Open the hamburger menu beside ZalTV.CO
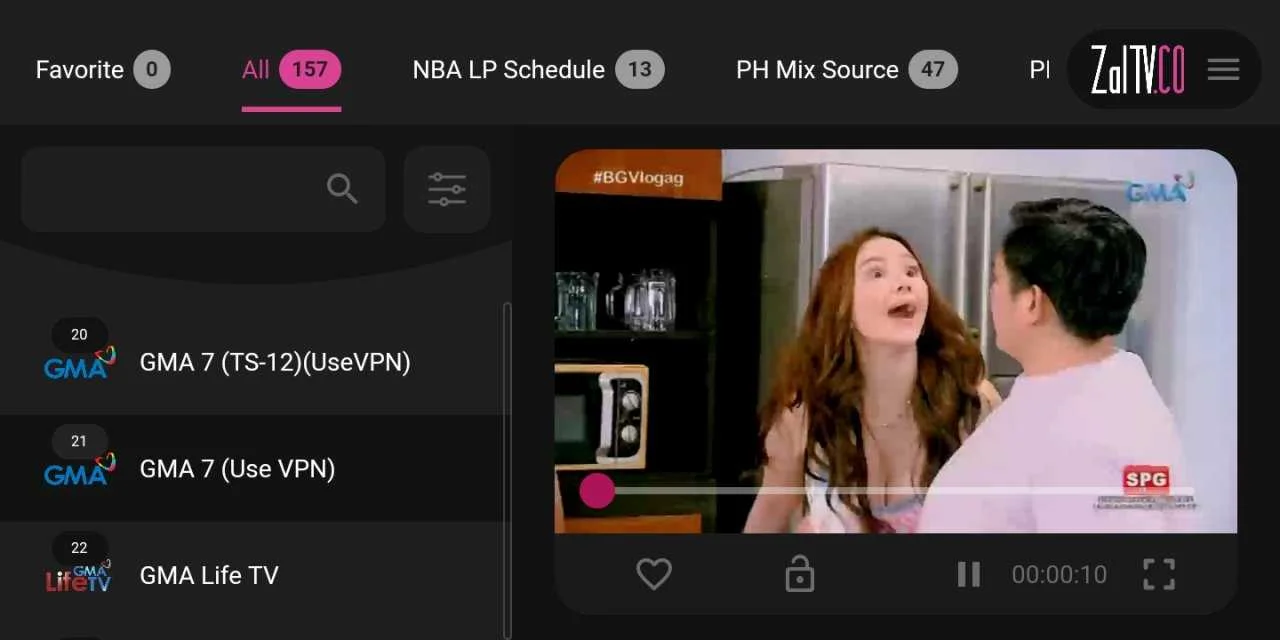 [x=1223, y=69]
